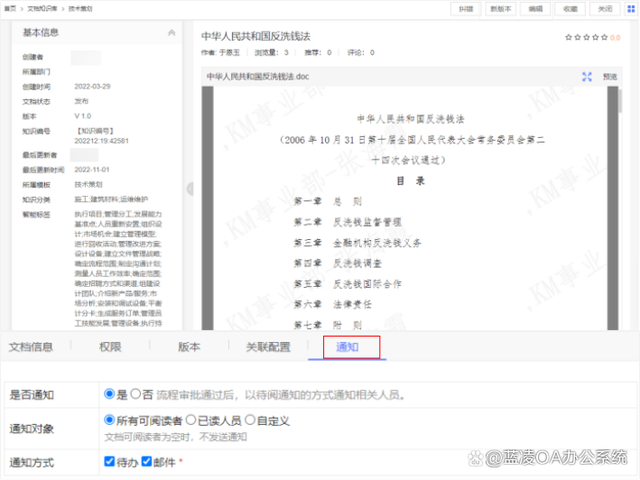The width and height of the screenshot is (640, 480).
Task: Select the 版本 tab
Action: 188,347
